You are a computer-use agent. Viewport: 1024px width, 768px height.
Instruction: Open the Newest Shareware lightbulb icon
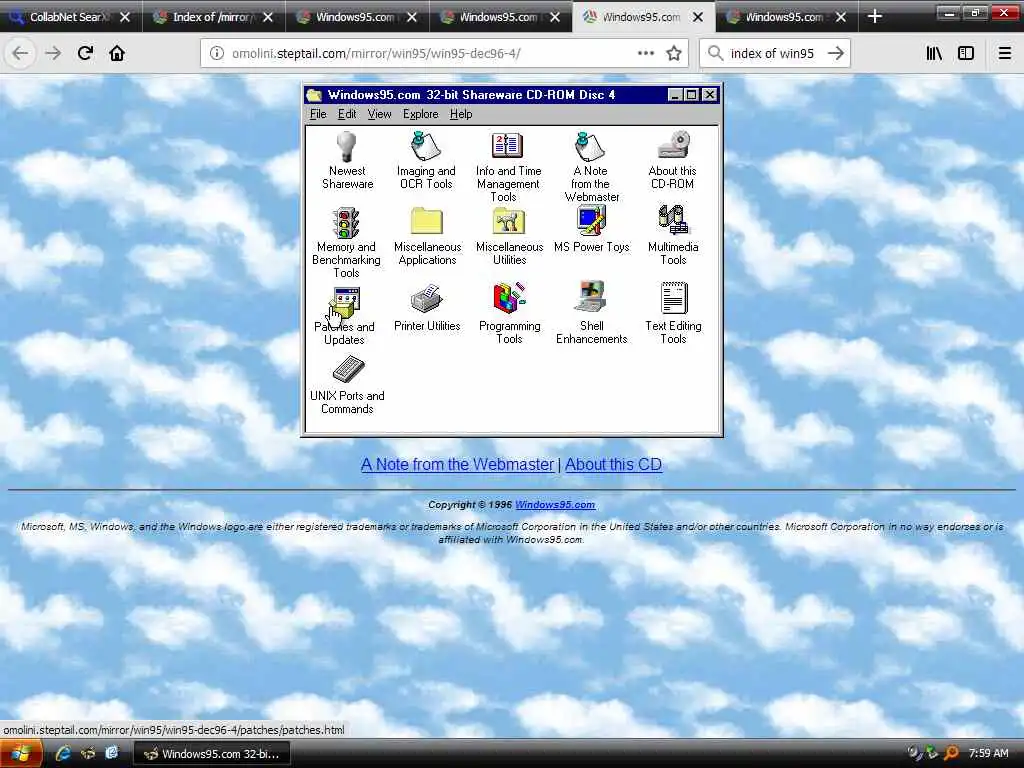coord(346,146)
